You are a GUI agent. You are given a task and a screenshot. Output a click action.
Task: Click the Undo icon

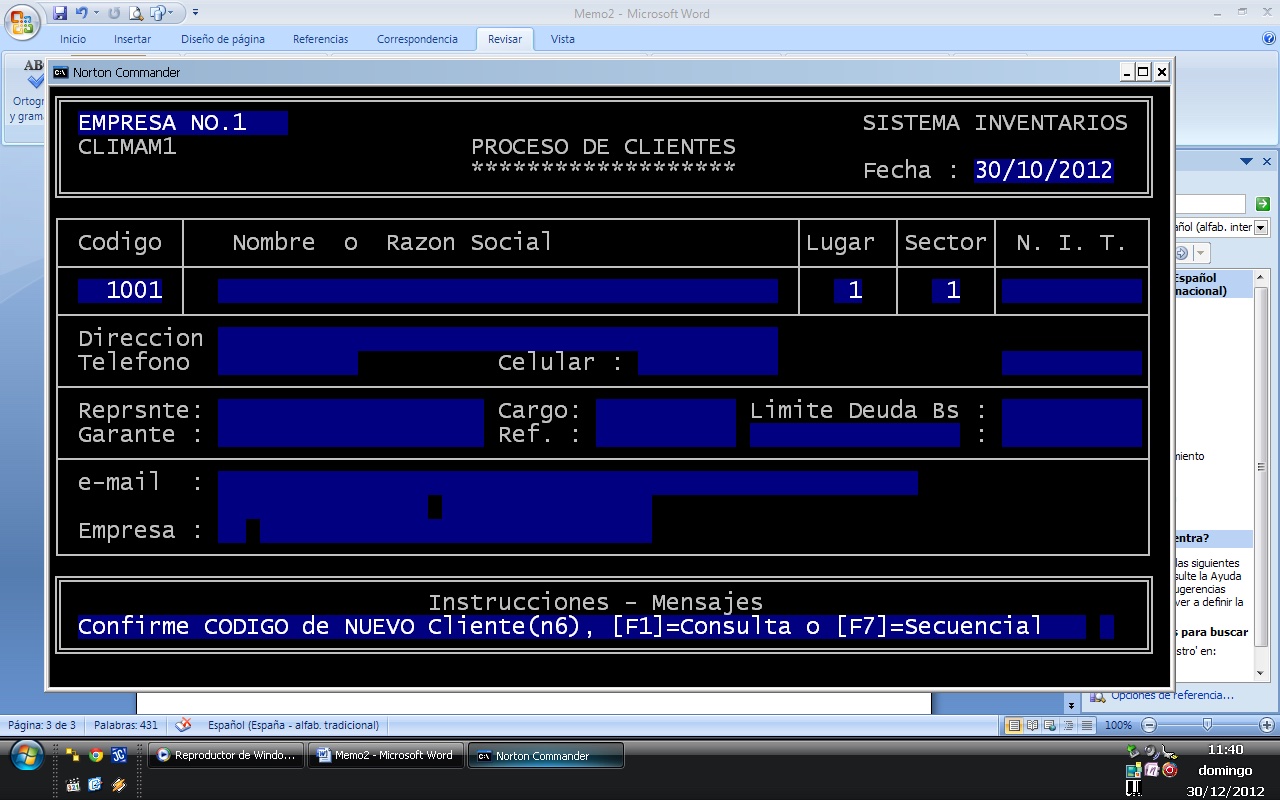coord(82,12)
